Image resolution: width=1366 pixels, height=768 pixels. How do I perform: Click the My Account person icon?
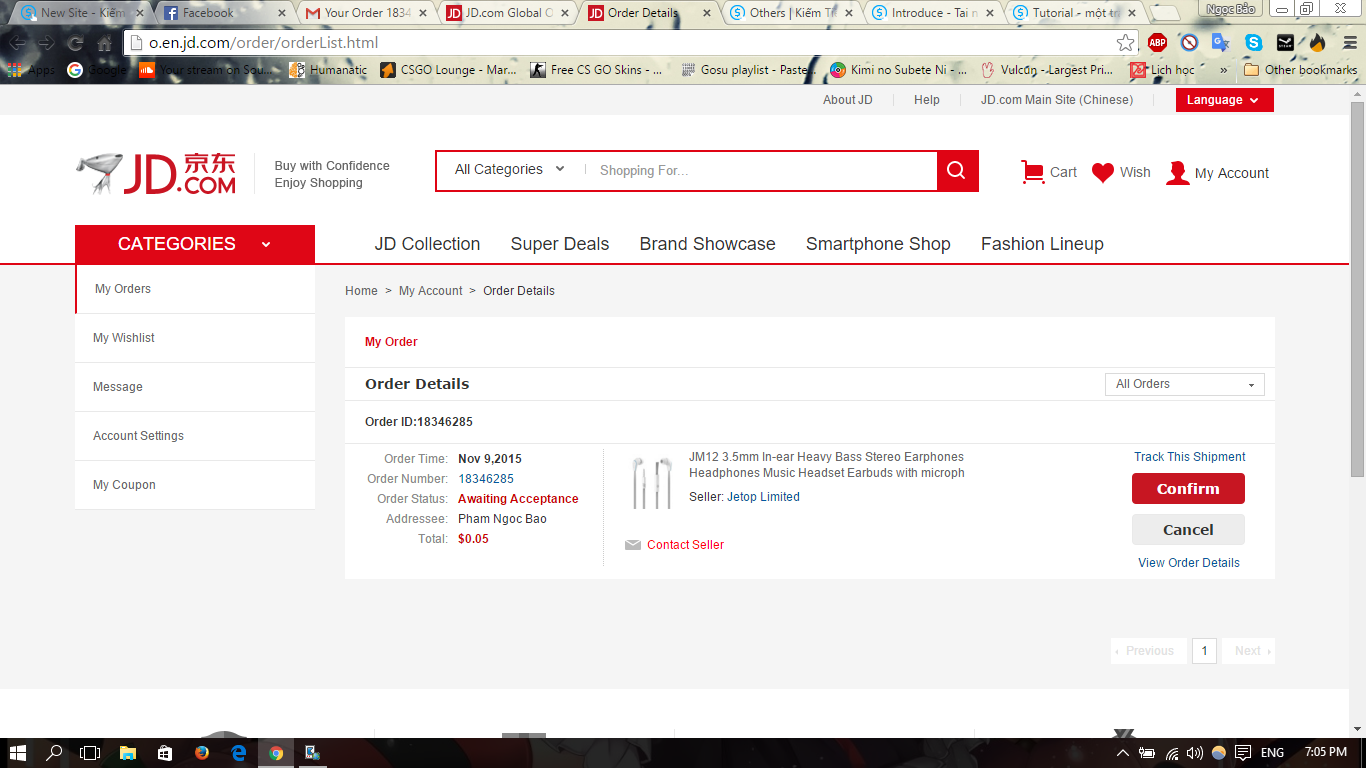click(x=1178, y=173)
